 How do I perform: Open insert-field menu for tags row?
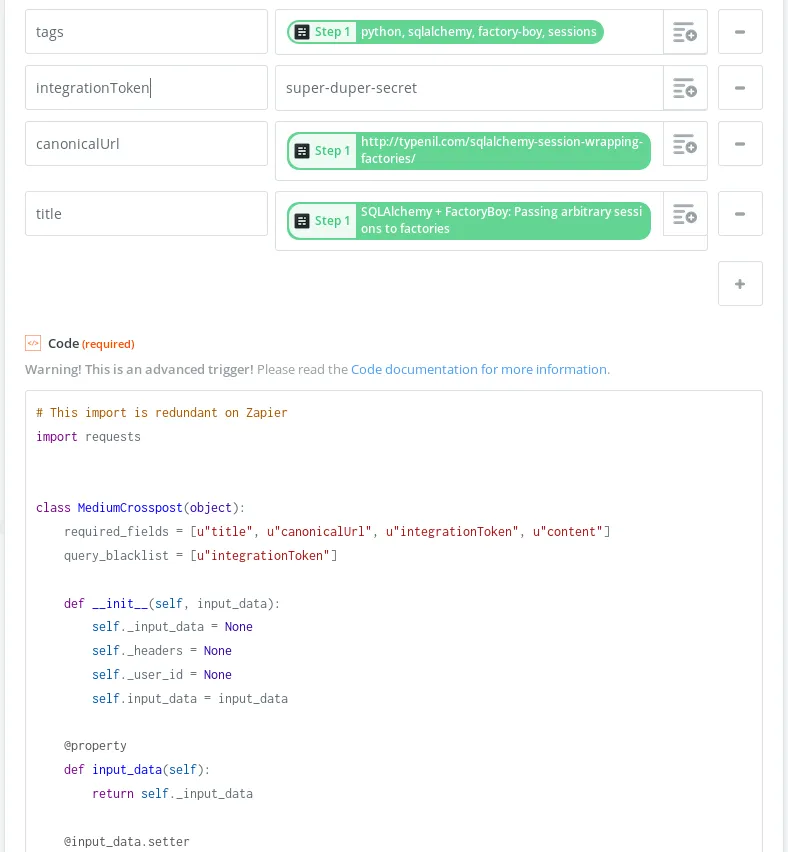click(x=685, y=32)
